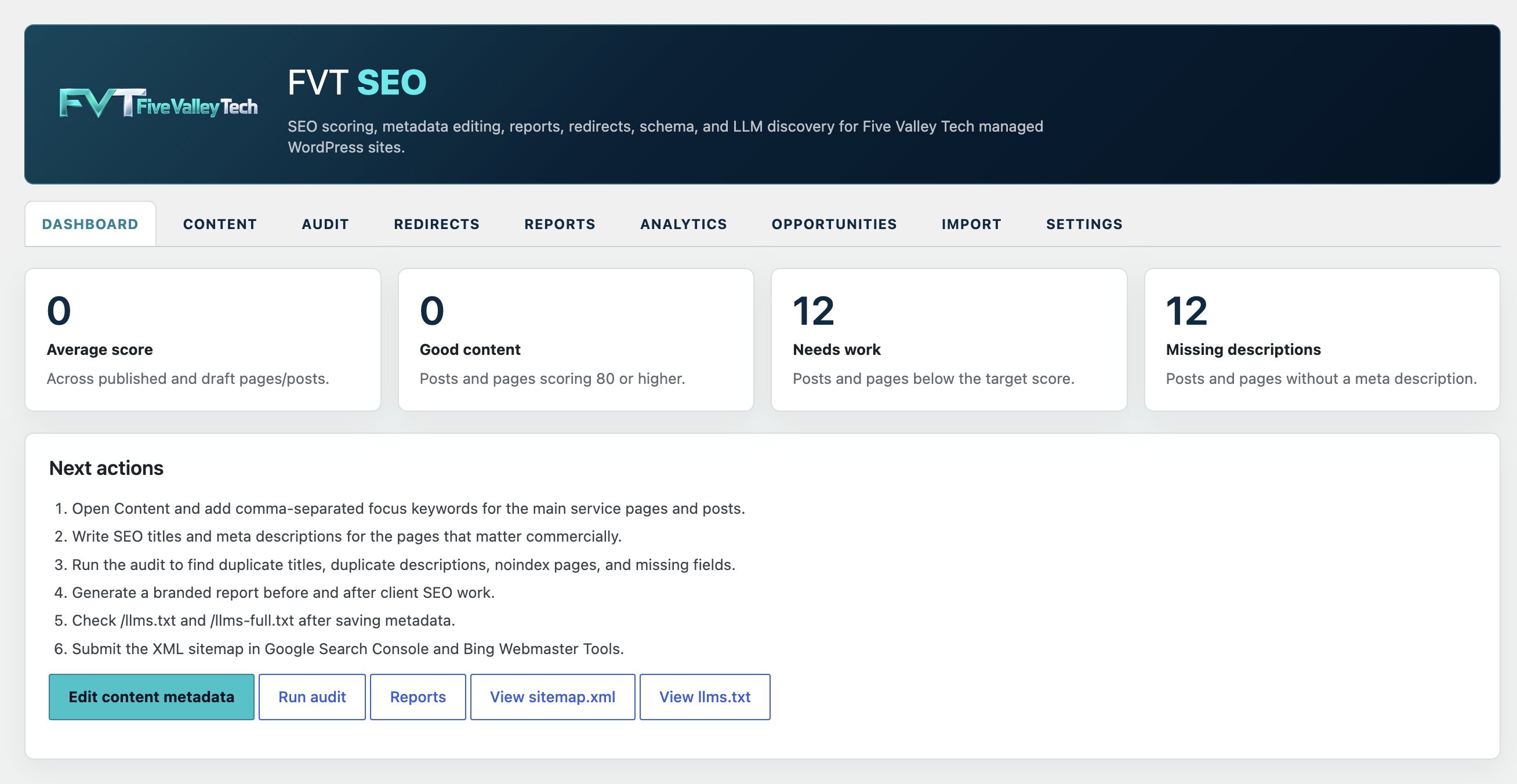Click the Five Valley Tech logo
Viewport: 1517px width, 784px height.
[158, 103]
